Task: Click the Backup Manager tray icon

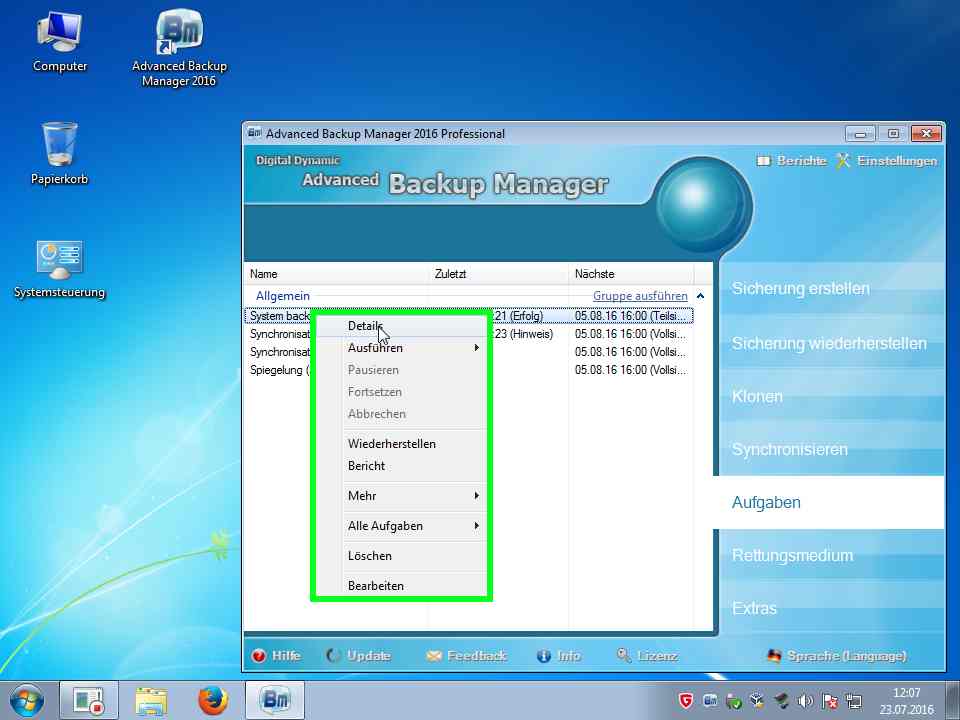Action: point(710,700)
